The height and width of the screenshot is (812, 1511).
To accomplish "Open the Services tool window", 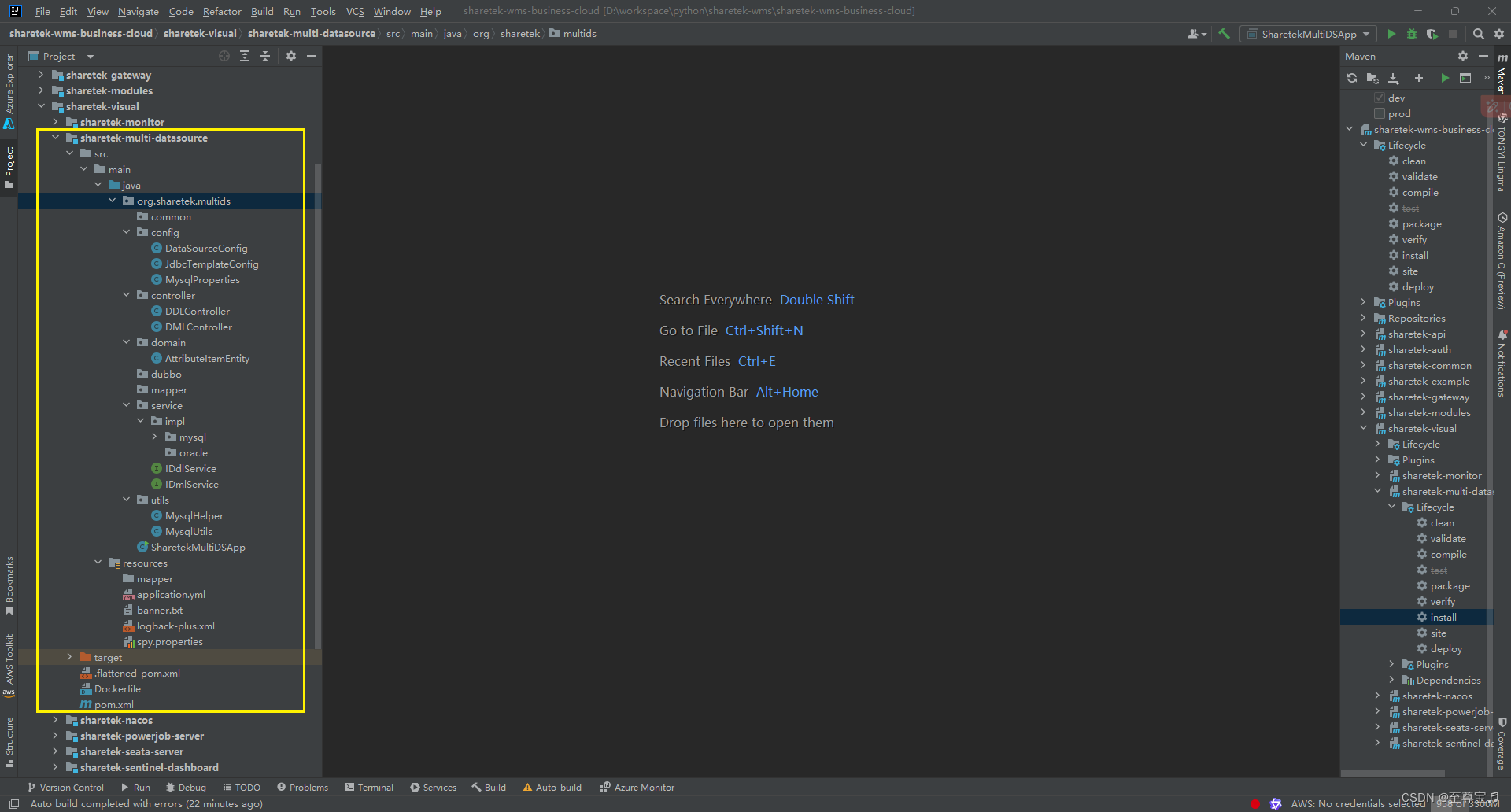I will [433, 787].
